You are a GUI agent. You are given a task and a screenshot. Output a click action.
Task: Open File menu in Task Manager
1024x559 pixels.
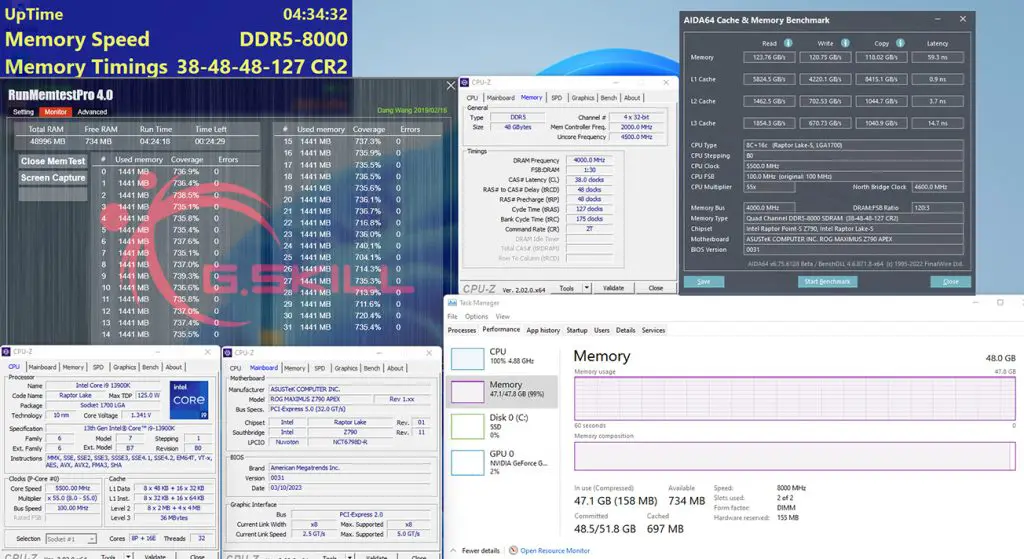[453, 317]
